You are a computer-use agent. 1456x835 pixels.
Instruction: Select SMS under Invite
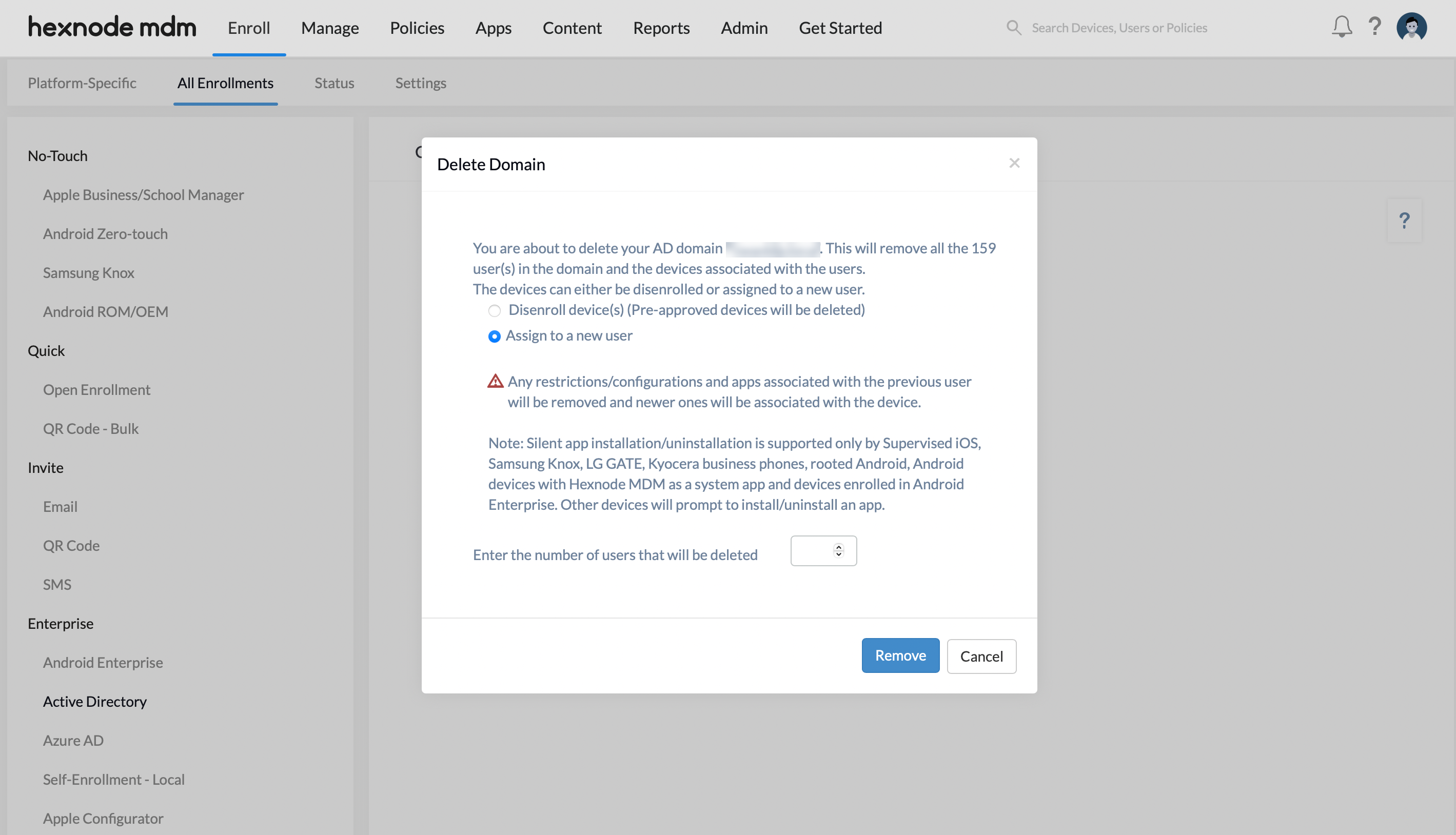tap(57, 585)
